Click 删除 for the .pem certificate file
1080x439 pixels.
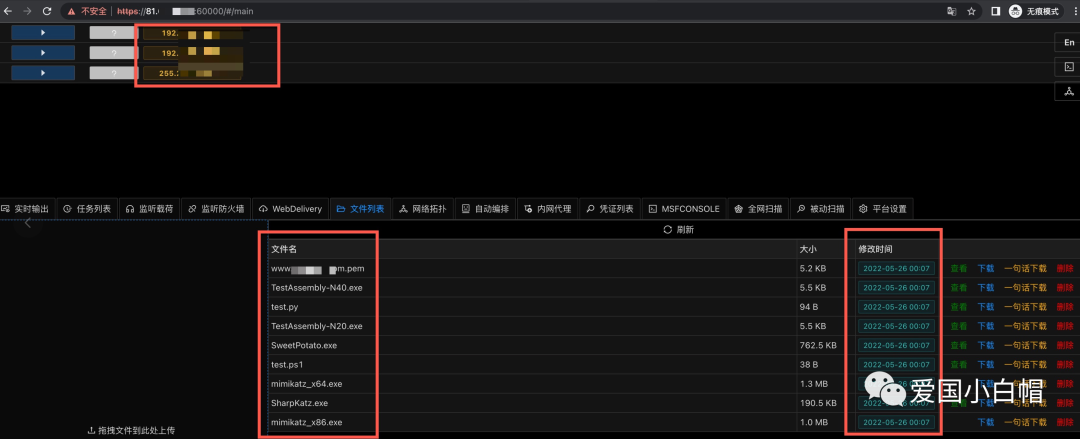tap(1064, 268)
